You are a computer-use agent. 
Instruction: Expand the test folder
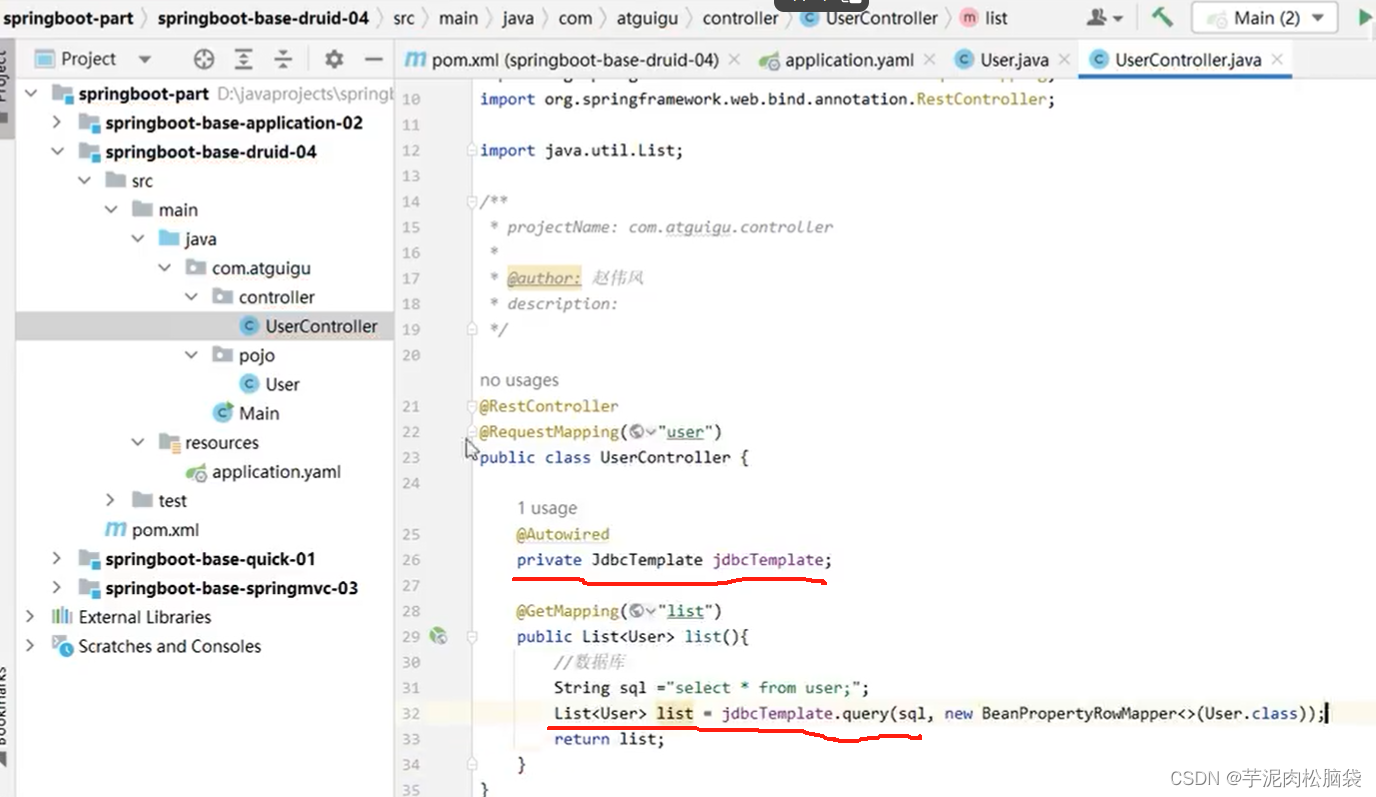pos(111,500)
